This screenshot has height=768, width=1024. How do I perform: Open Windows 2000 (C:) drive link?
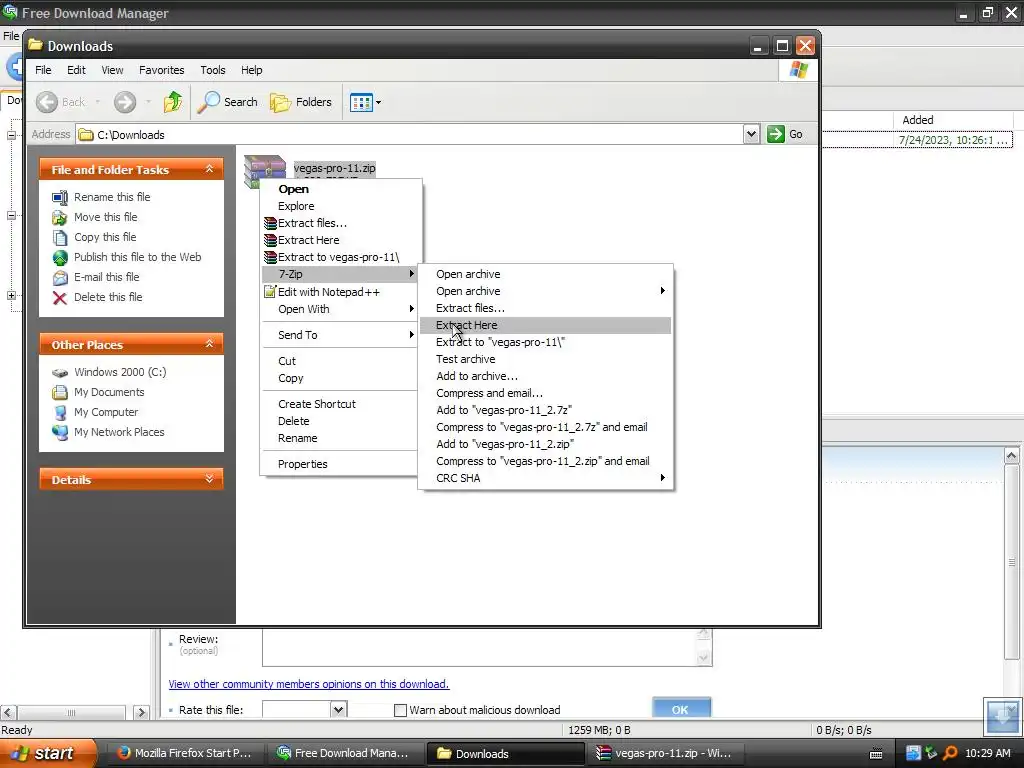(120, 372)
